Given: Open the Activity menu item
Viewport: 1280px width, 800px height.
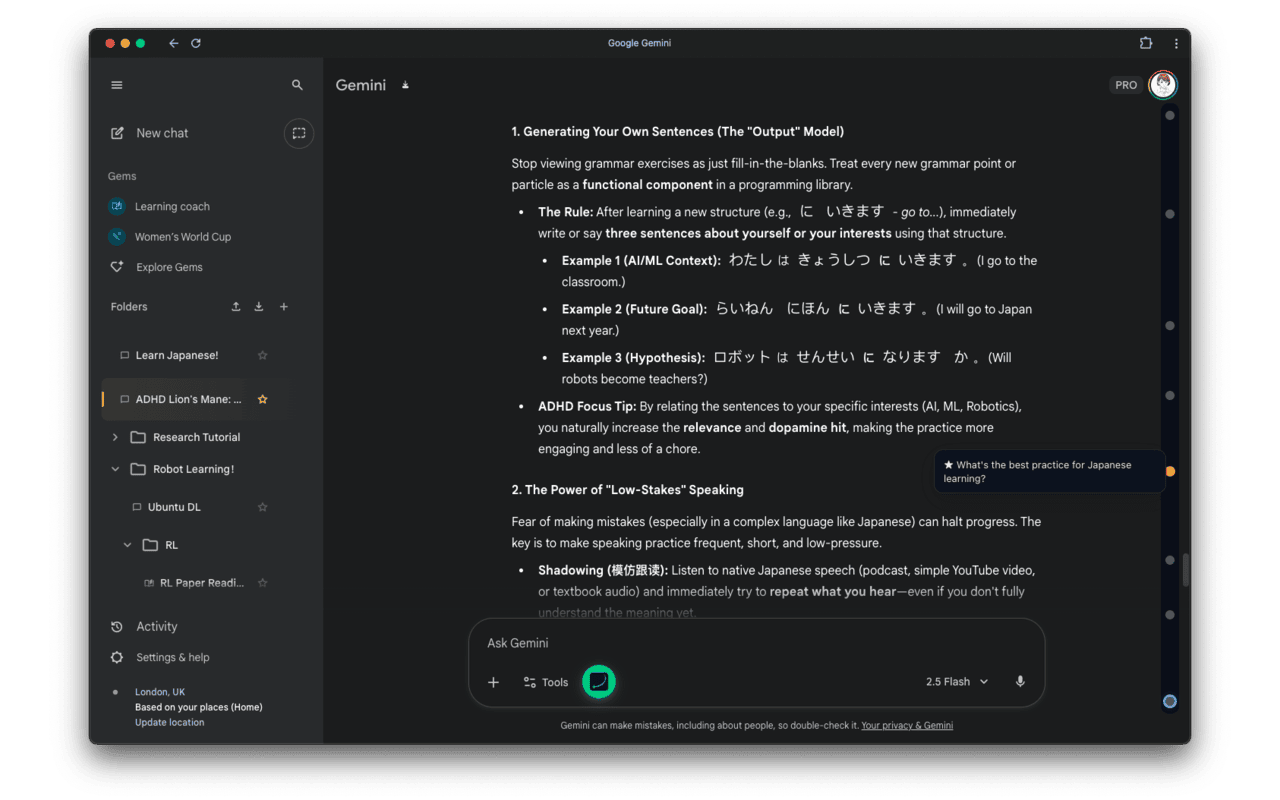Looking at the screenshot, I should pos(157,627).
